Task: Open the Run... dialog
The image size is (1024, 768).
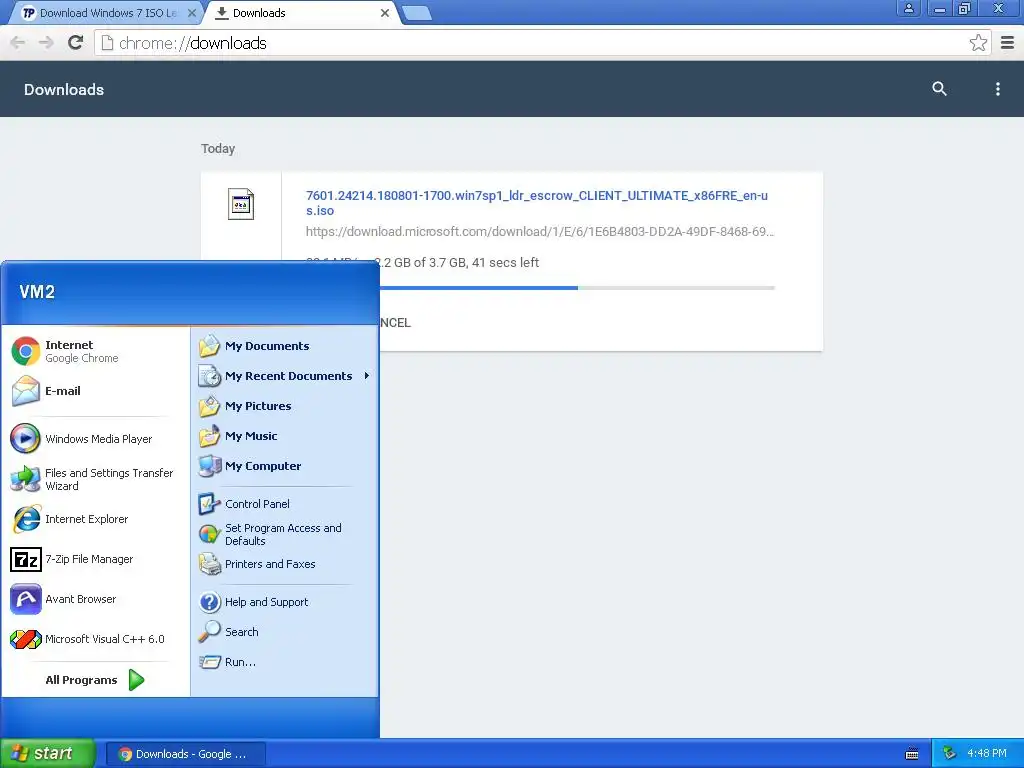Action: click(285, 662)
